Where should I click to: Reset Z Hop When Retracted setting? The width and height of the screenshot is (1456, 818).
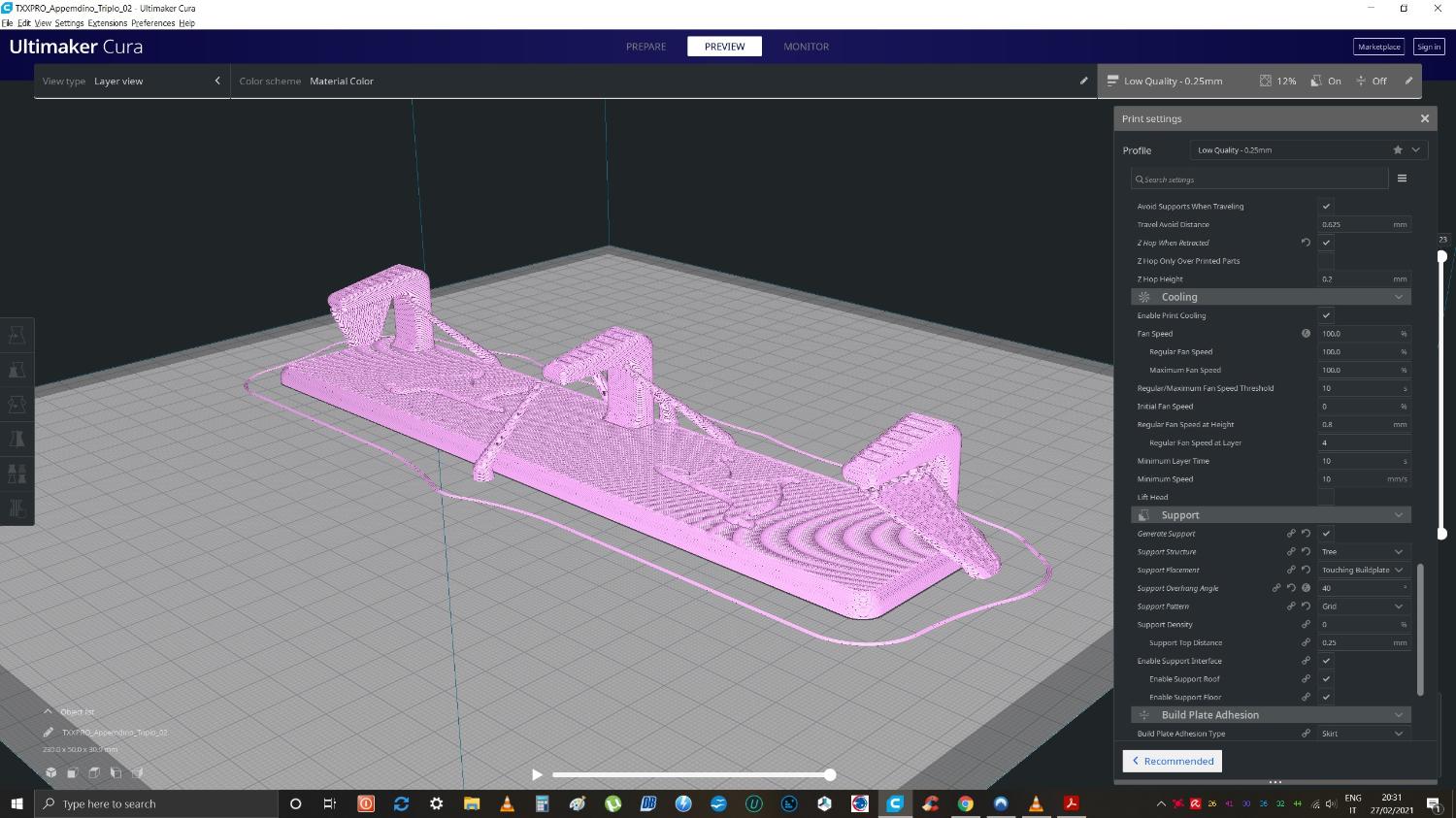point(1306,243)
